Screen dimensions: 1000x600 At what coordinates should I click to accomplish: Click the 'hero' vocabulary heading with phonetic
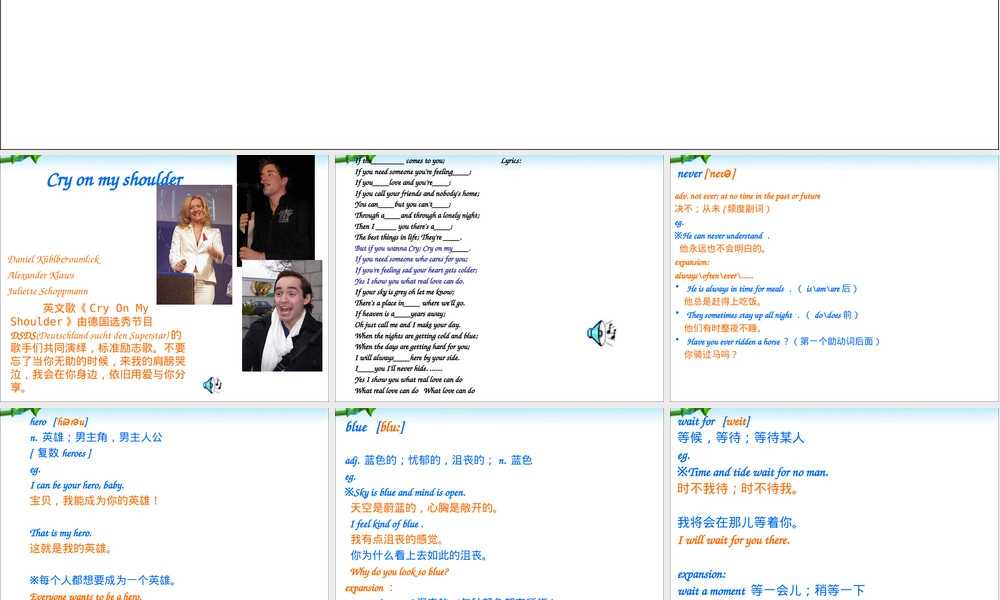[x=59, y=421]
